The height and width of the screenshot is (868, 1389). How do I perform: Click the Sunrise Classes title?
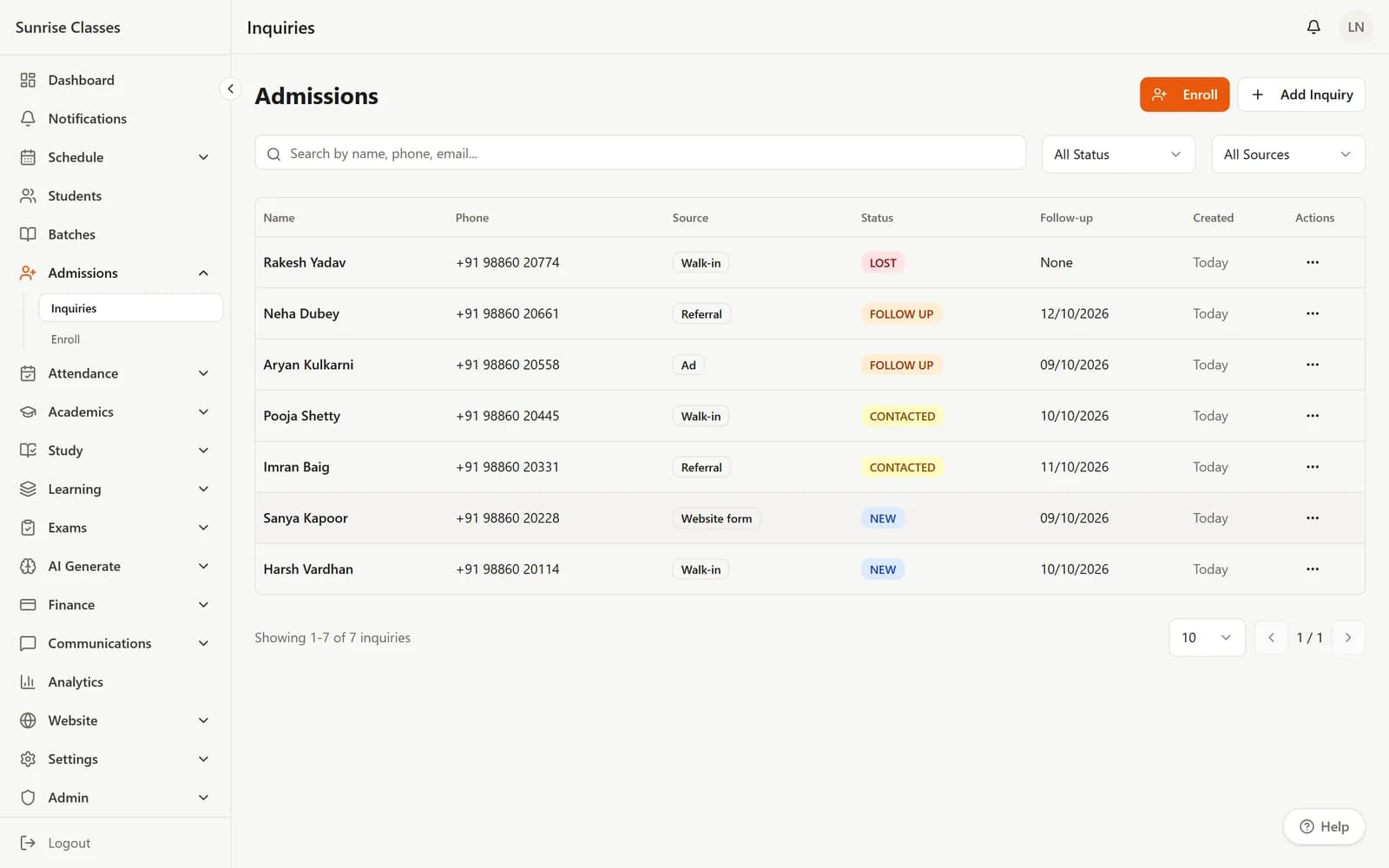tap(68, 27)
